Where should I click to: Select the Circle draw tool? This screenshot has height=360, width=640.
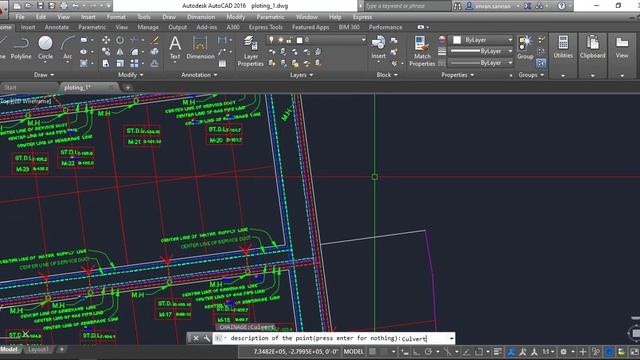click(x=45, y=48)
